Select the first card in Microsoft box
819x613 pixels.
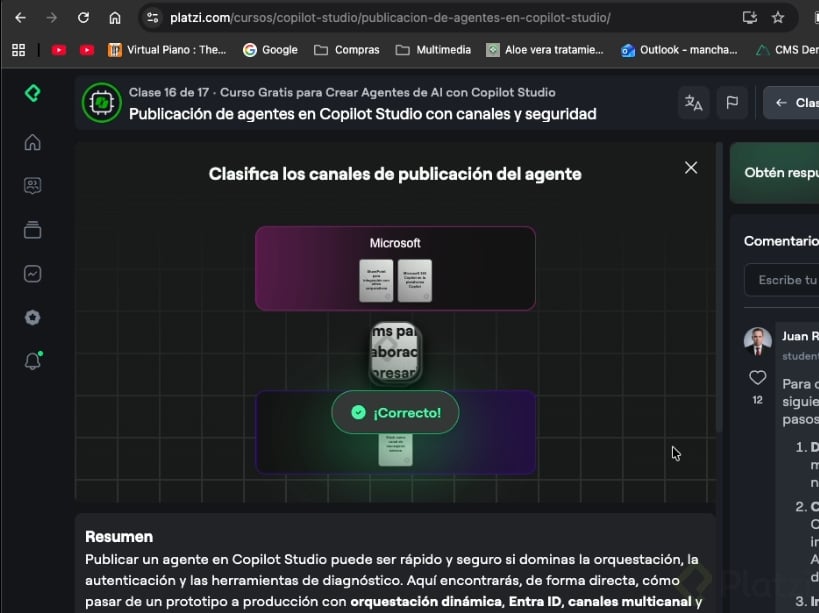tap(376, 281)
